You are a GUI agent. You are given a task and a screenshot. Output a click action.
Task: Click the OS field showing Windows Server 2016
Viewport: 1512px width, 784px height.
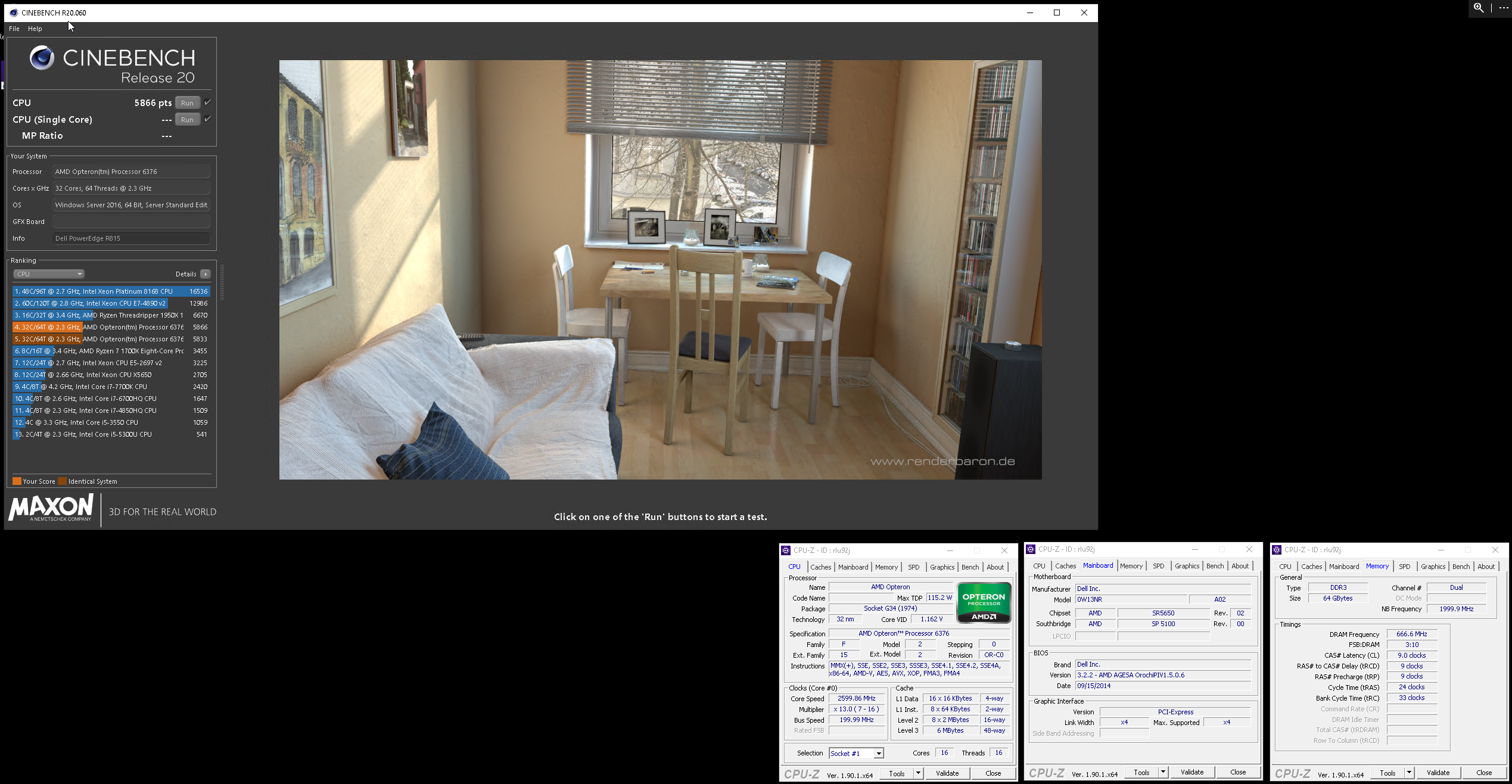point(131,205)
